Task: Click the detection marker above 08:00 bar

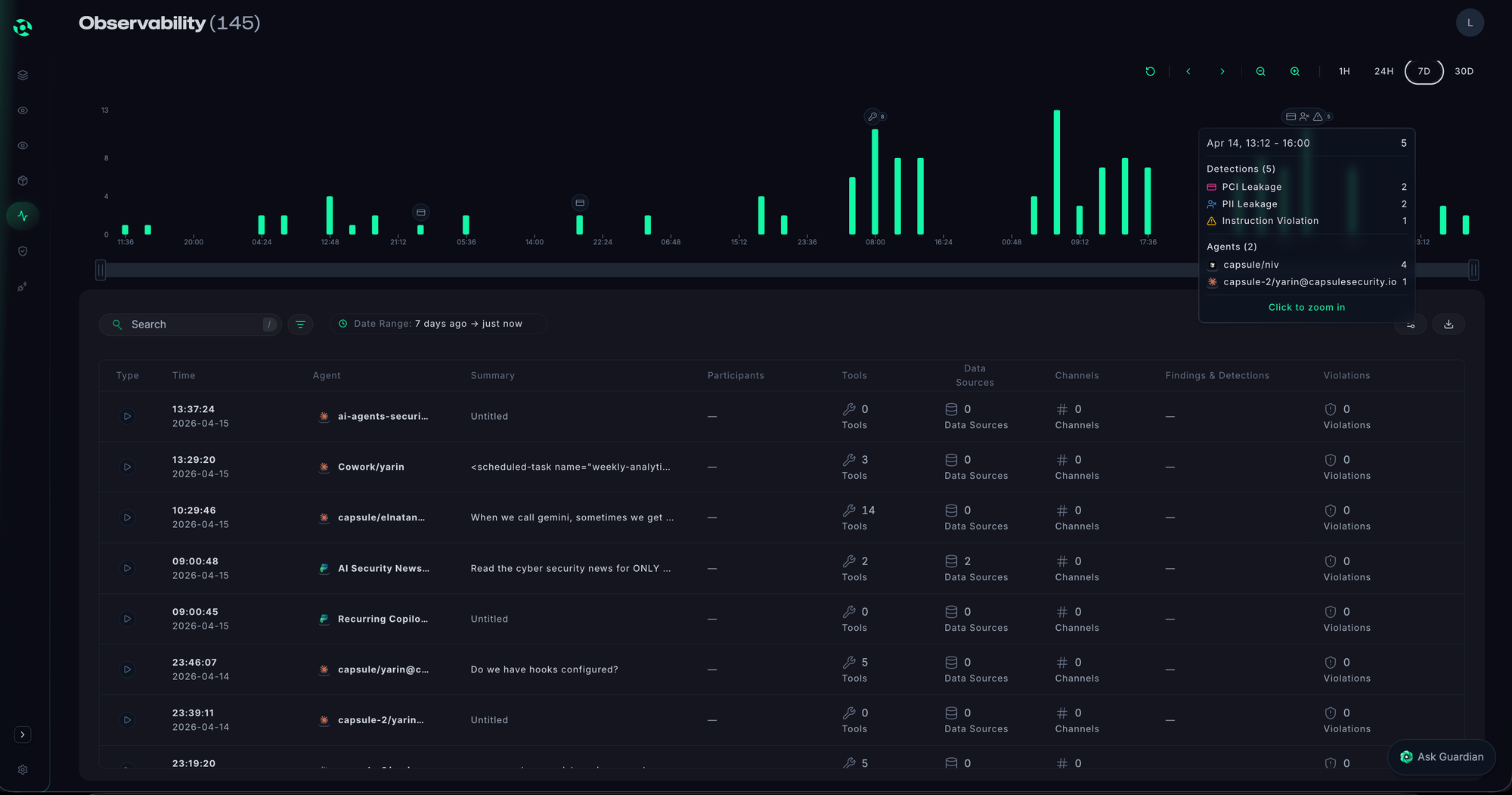Action: click(875, 116)
